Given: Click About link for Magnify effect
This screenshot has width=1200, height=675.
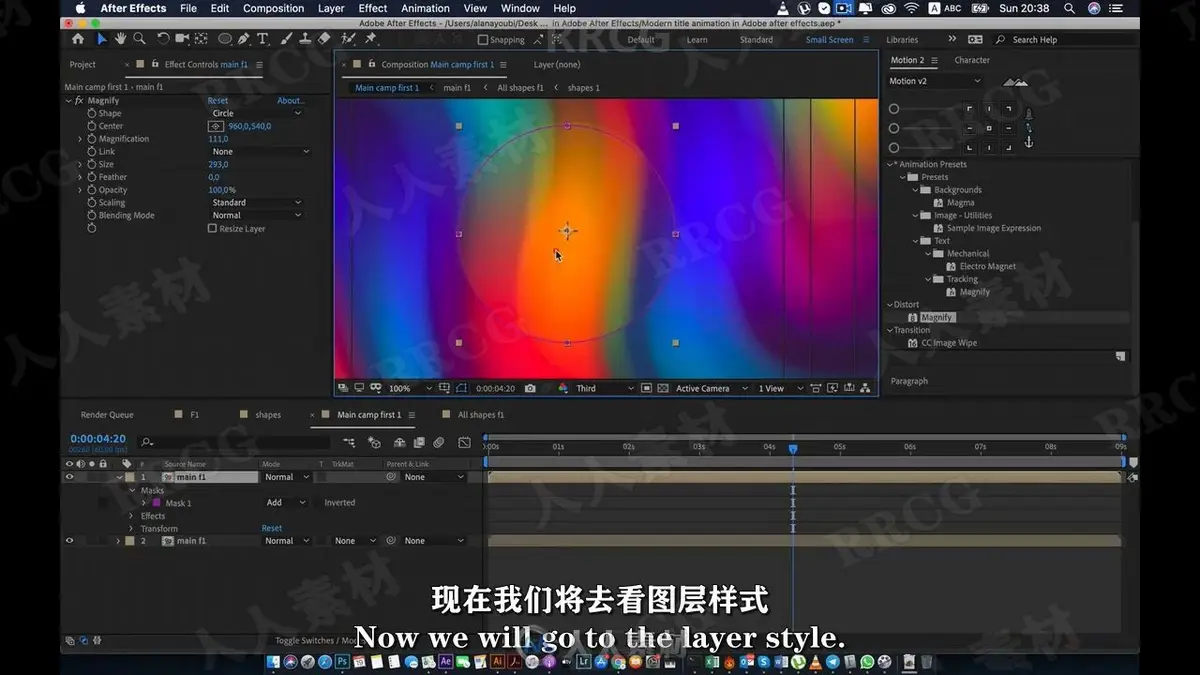Looking at the screenshot, I should click(x=290, y=101).
